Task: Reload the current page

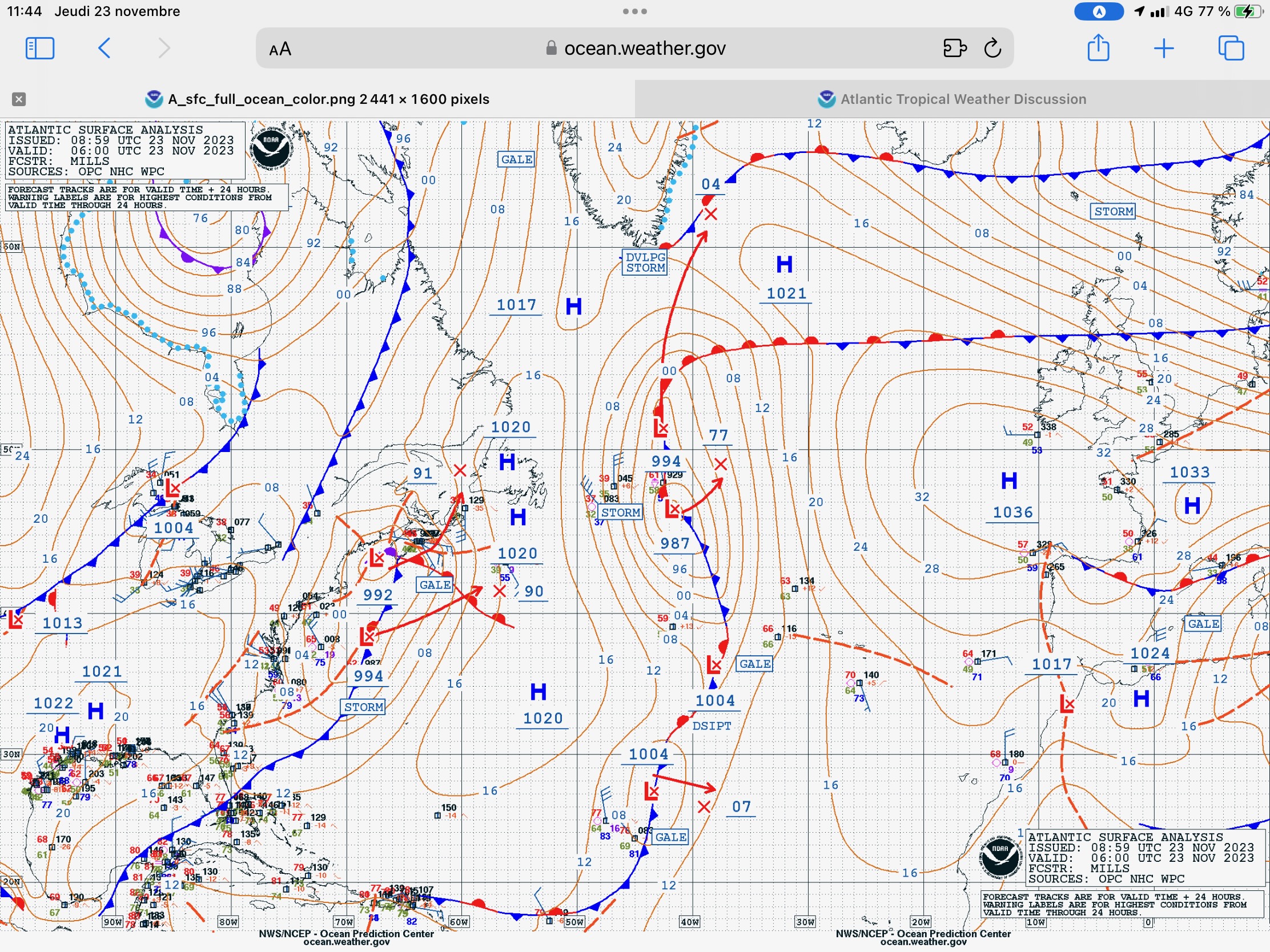Action: point(992,48)
